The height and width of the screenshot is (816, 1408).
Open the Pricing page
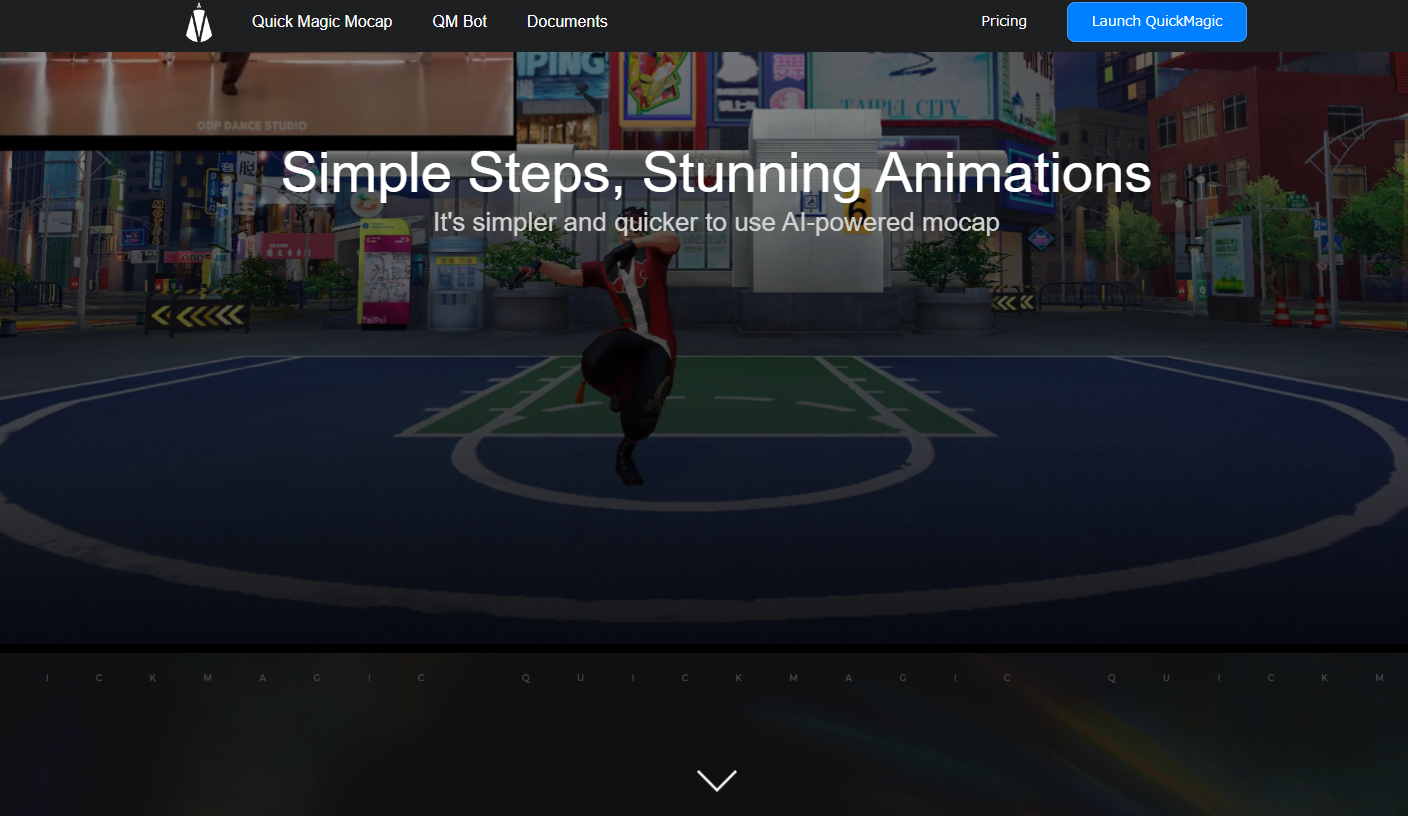[1004, 21]
